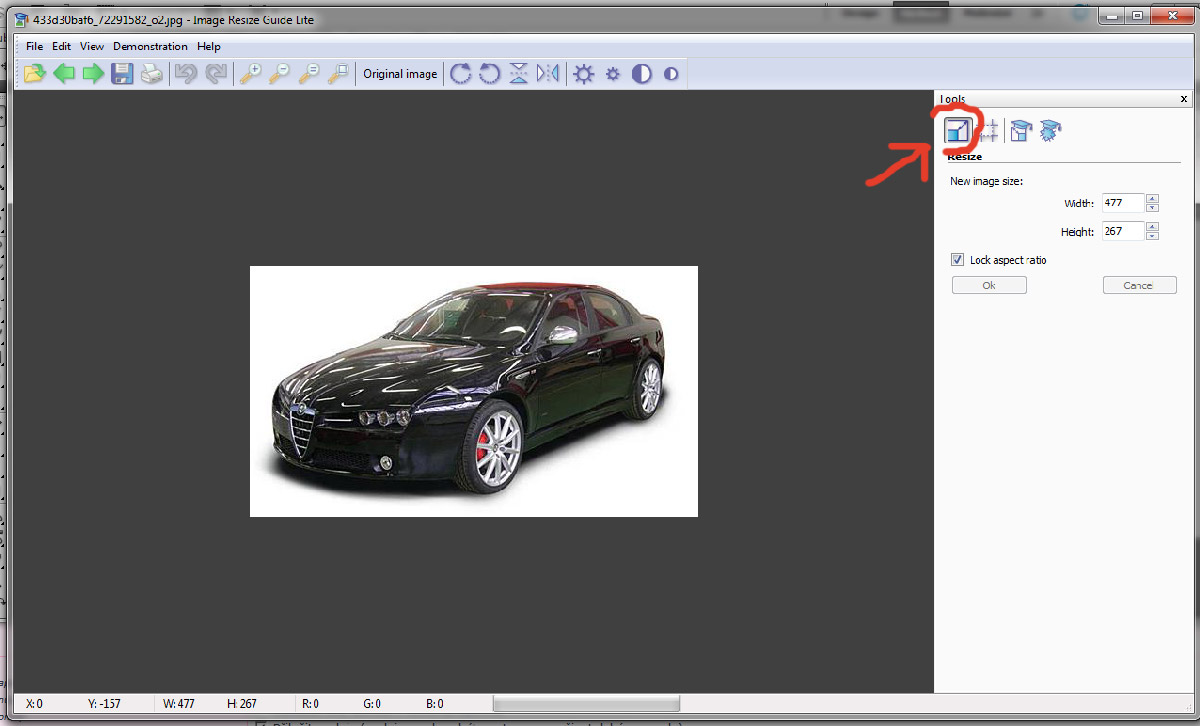
Task: Click the Zoom in magnifier icon
Action: (x=249, y=74)
